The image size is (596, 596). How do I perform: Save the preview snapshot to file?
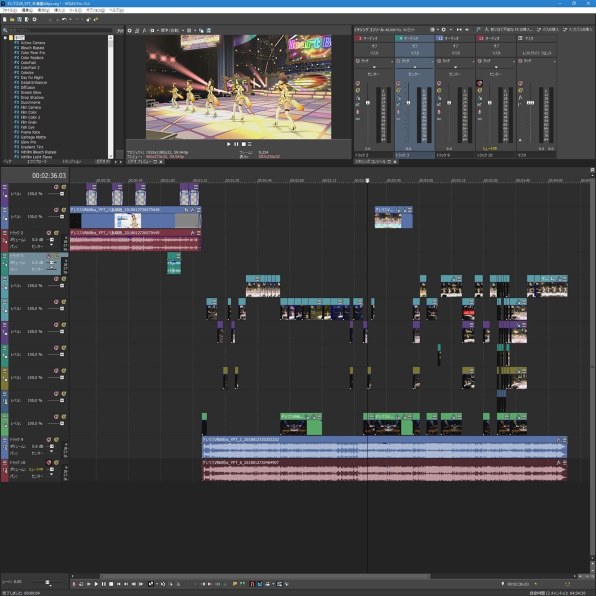point(209,30)
